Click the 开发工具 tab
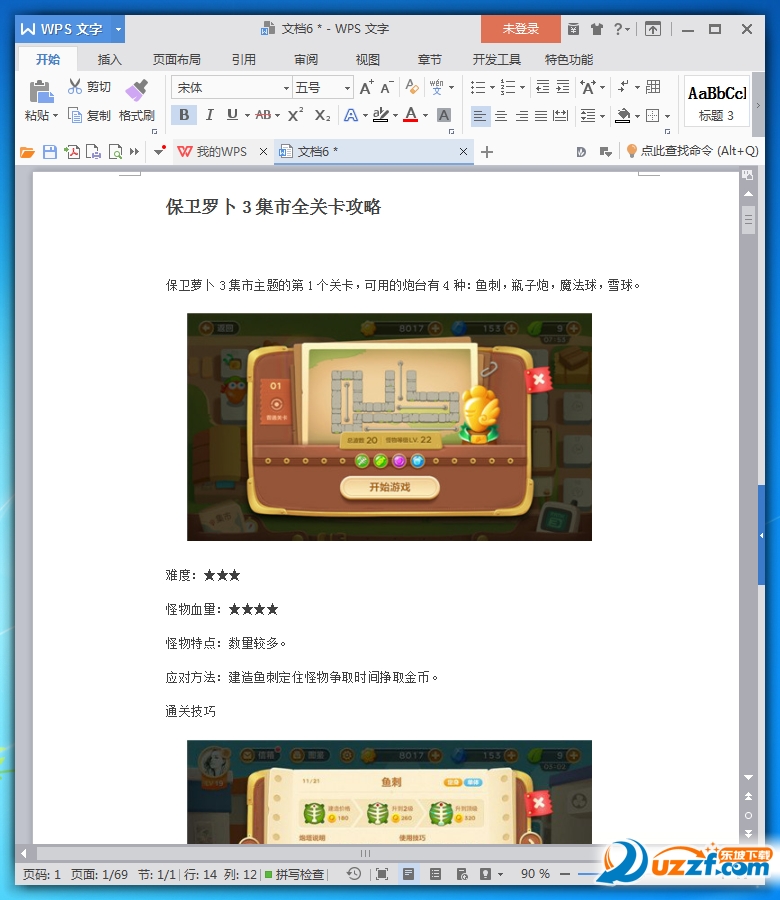The height and width of the screenshot is (900, 780). [x=496, y=60]
